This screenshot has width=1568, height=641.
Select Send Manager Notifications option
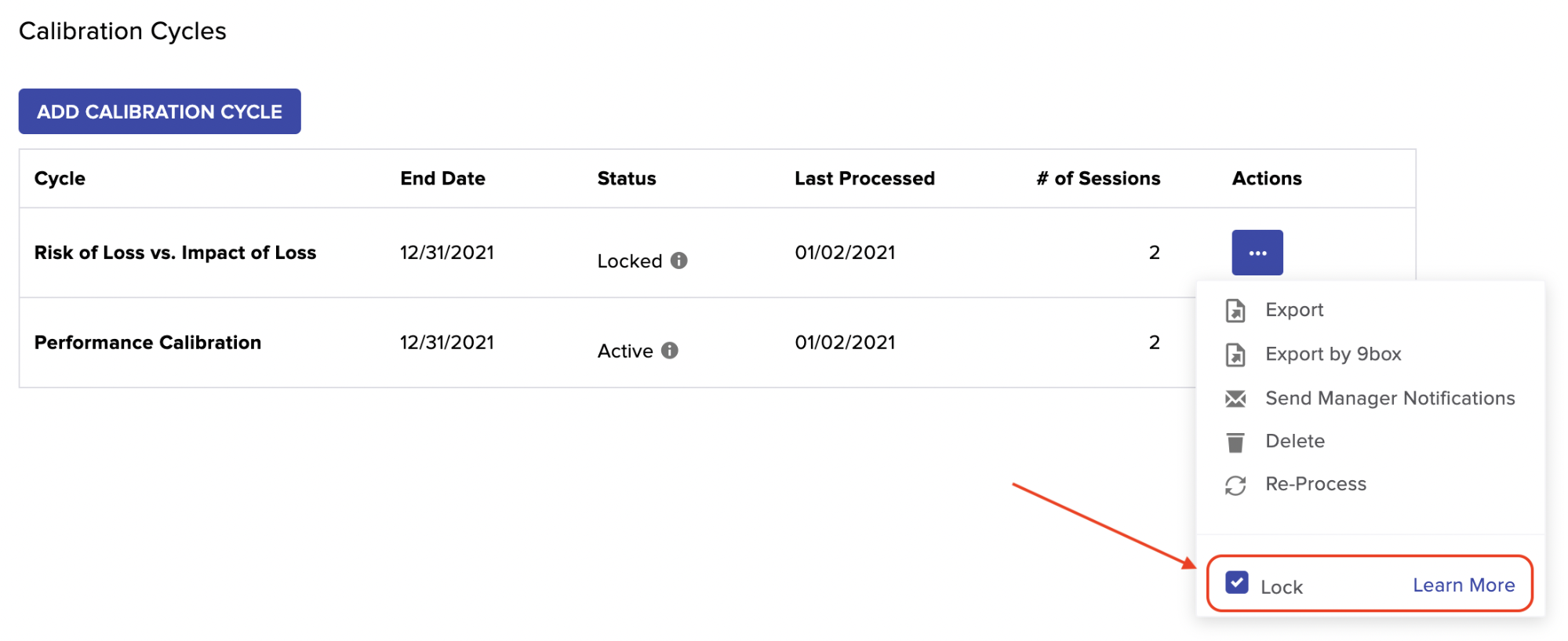tap(1390, 398)
